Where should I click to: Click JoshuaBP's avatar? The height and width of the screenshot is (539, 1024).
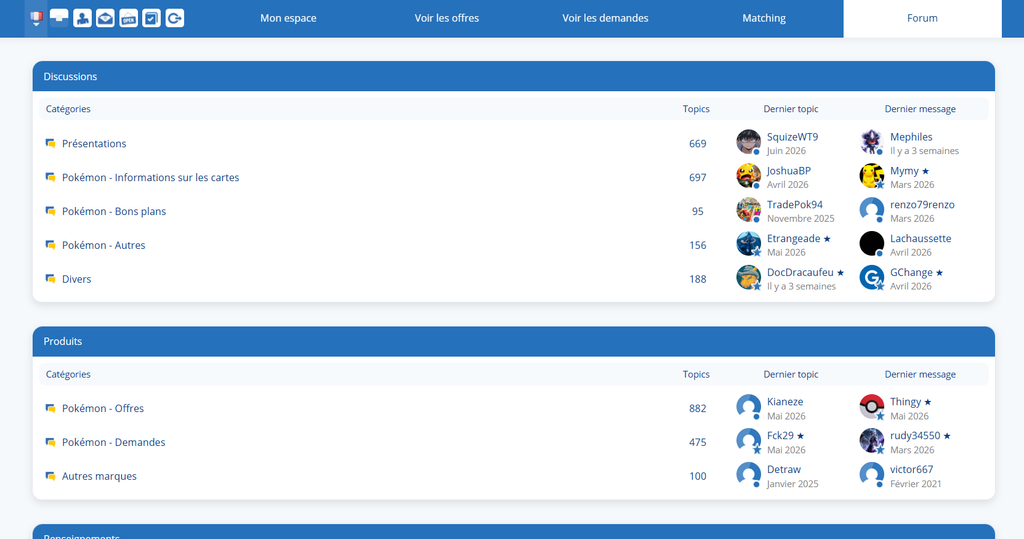[748, 176]
